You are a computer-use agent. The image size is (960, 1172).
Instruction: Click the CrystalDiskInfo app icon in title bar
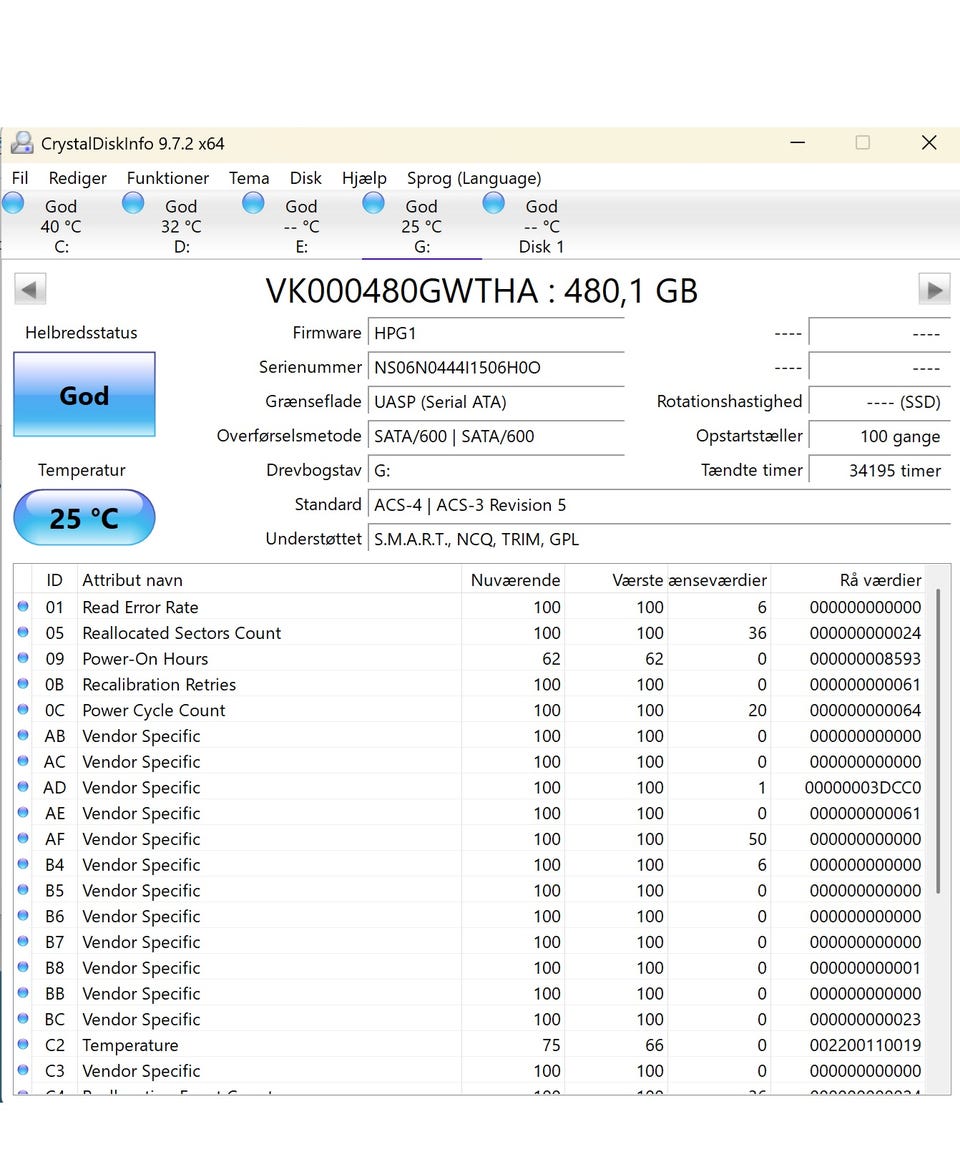[22, 143]
